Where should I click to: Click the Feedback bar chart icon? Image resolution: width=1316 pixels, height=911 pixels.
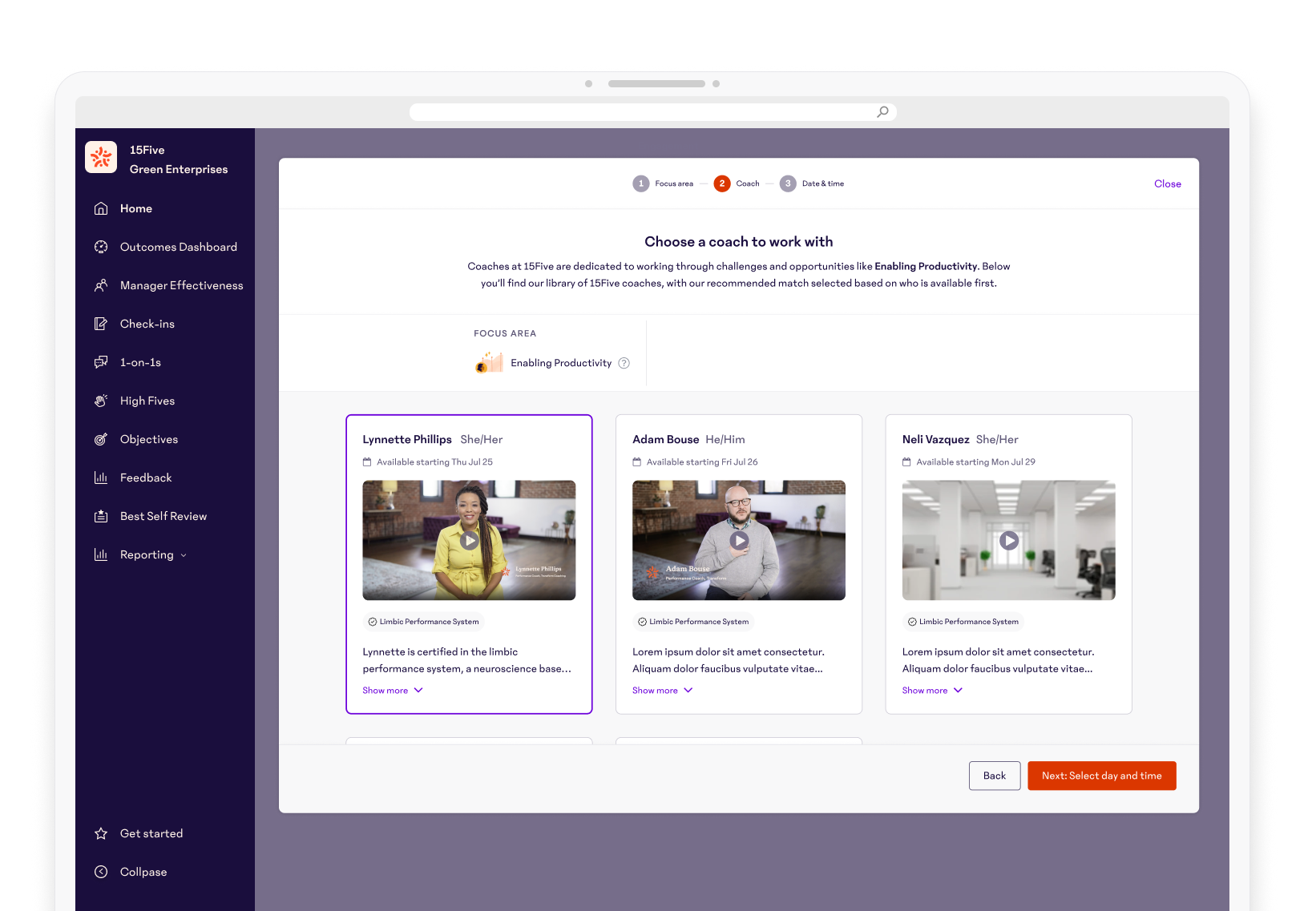pyautogui.click(x=101, y=478)
